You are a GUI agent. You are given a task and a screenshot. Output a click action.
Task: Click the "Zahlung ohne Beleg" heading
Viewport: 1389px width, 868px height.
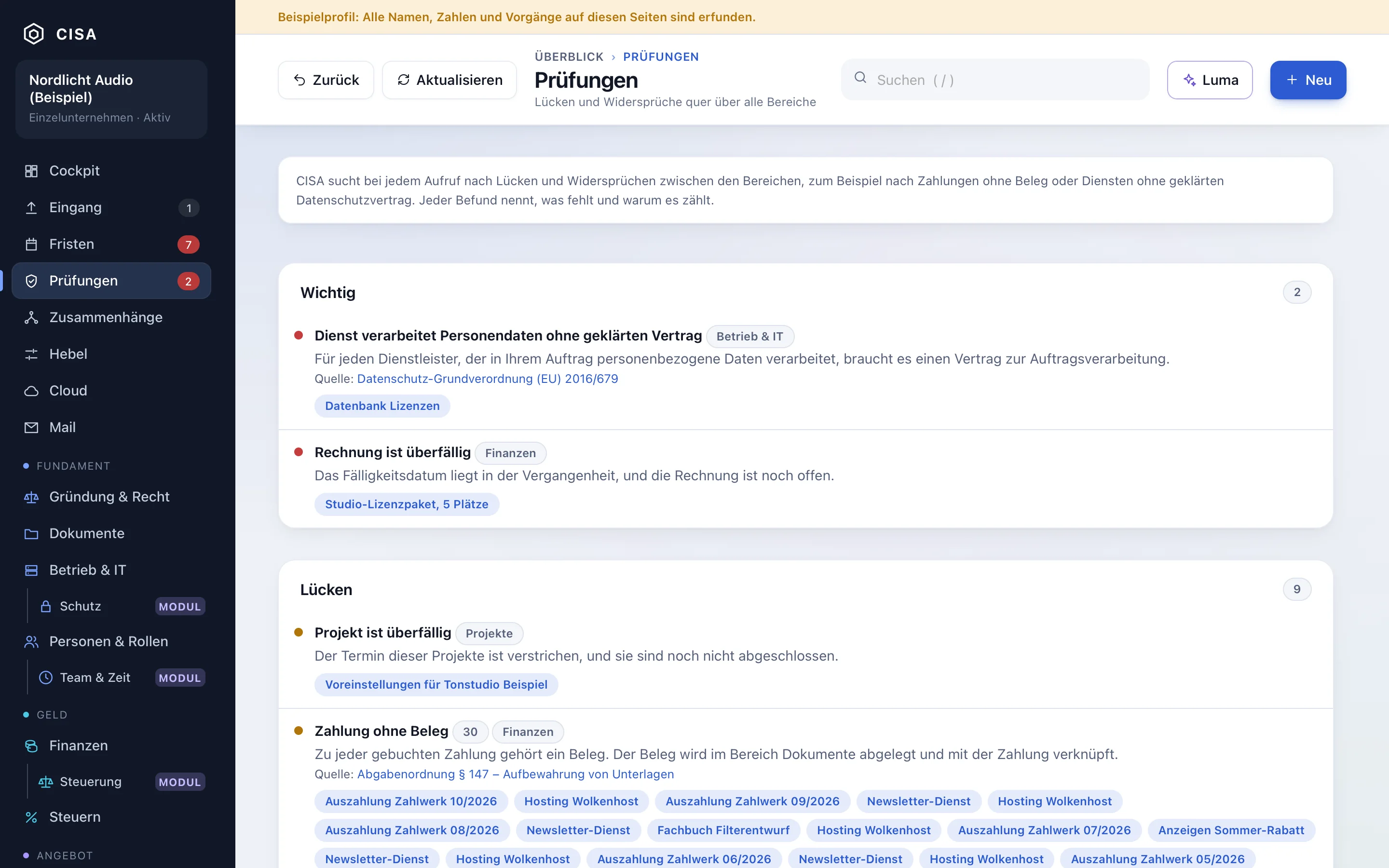coord(381,732)
